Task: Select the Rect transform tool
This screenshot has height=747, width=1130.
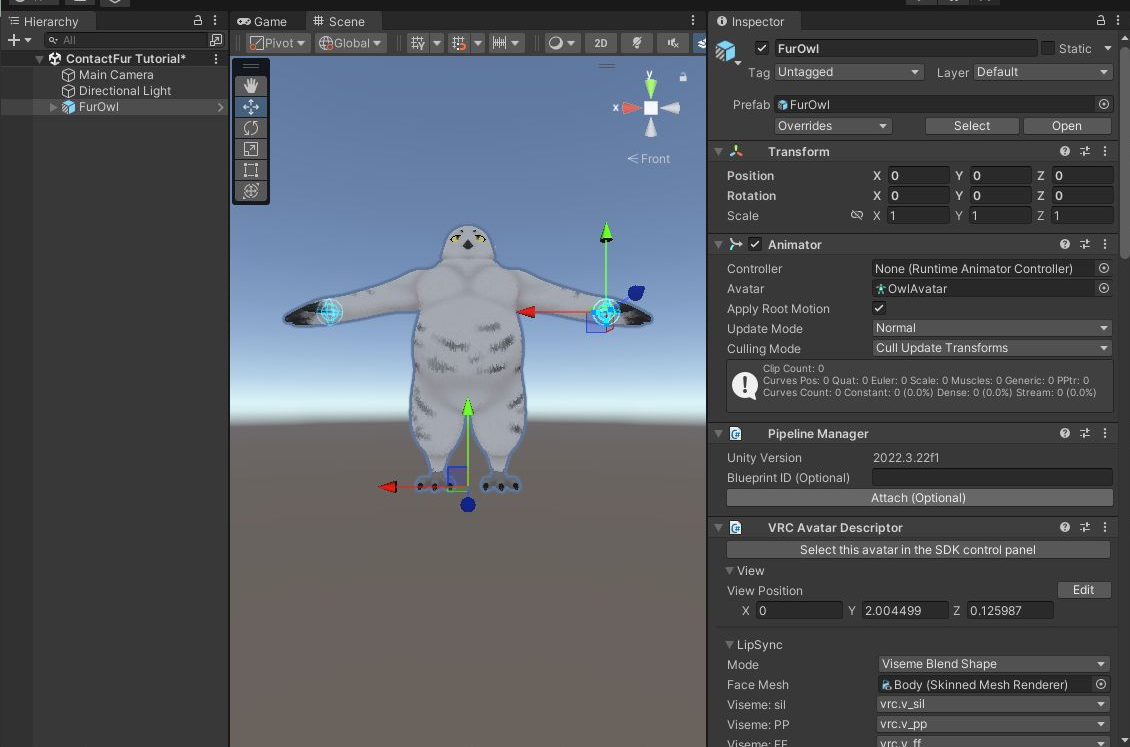Action: pyautogui.click(x=251, y=170)
